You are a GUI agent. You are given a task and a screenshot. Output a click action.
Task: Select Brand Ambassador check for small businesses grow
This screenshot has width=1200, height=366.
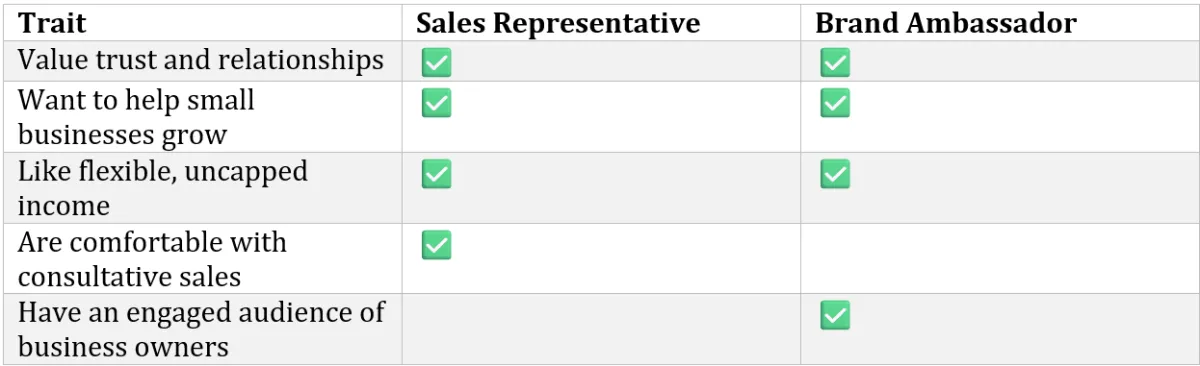coord(835,103)
